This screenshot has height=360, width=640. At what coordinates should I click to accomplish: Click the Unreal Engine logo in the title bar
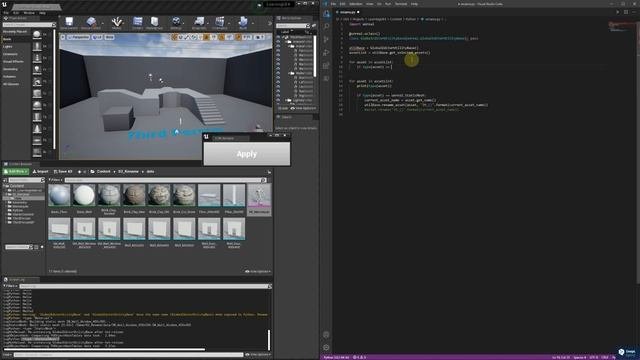click(4, 5)
